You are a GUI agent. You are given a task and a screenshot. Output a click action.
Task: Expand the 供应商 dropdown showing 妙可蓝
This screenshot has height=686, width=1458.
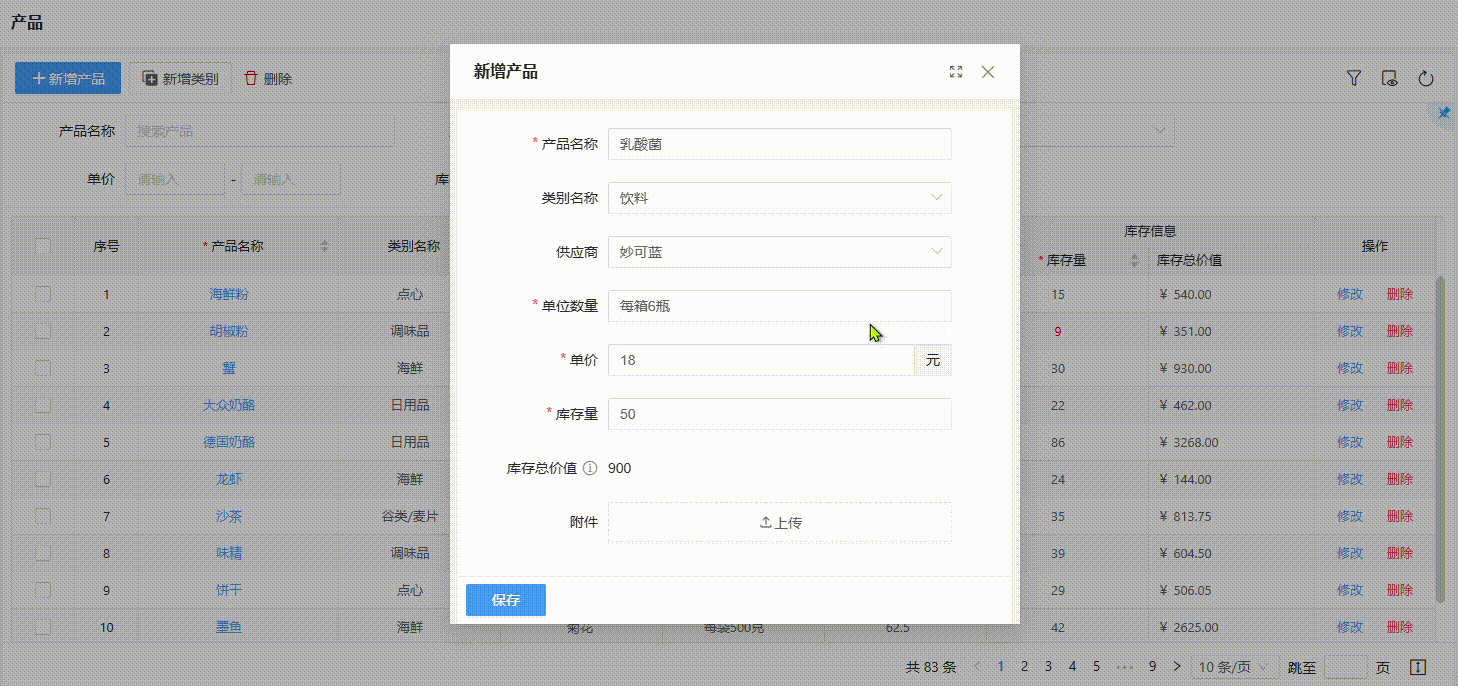coord(779,252)
